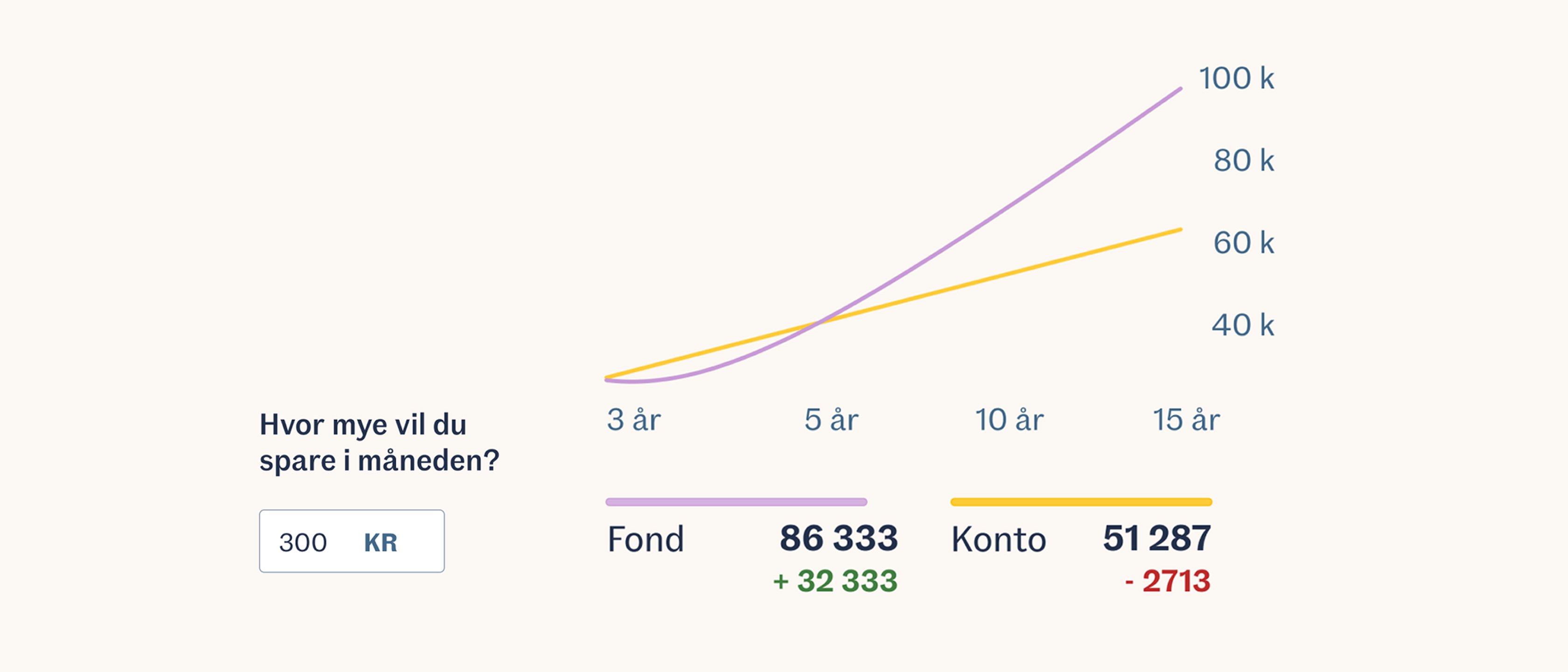Click the green + 32 333 gain value
This screenshot has width=1568, height=672.
coord(835,581)
